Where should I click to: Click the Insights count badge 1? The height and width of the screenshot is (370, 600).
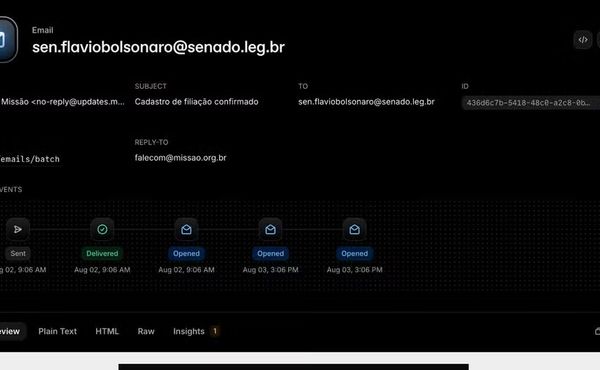pyautogui.click(x=215, y=331)
